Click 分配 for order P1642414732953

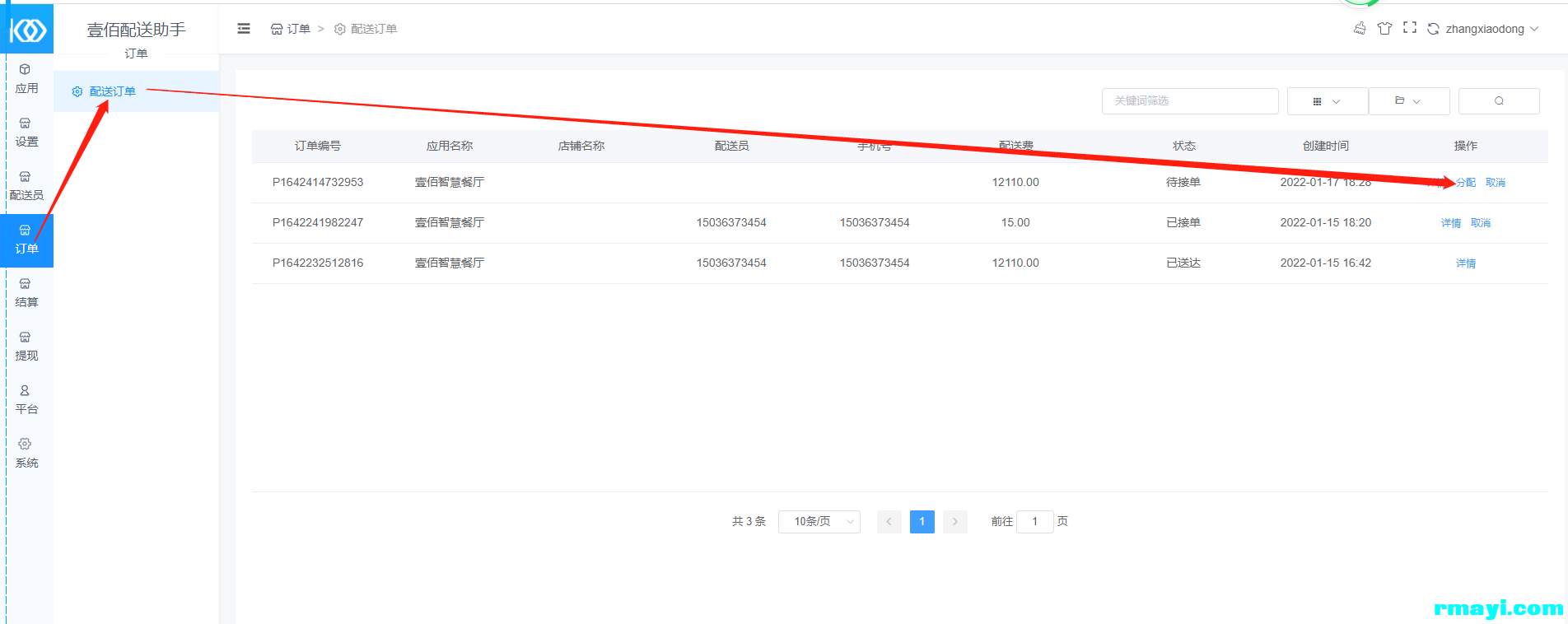click(1466, 183)
